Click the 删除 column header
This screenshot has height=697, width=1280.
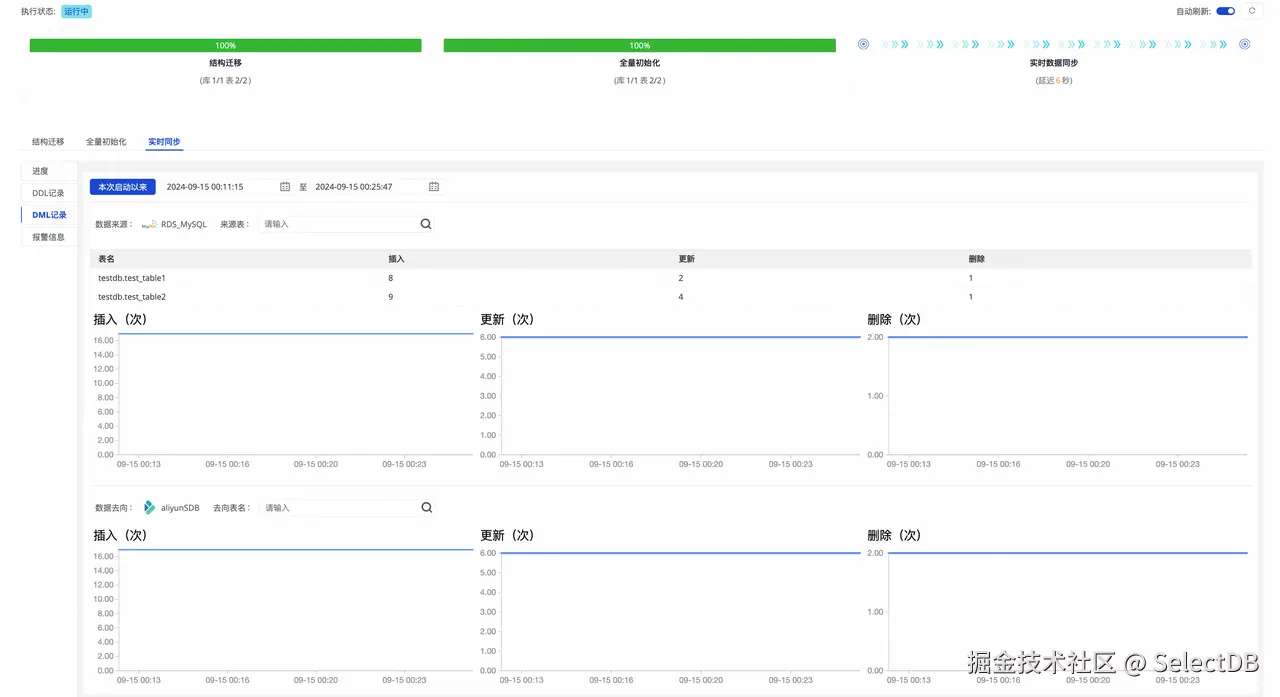[x=977, y=259]
